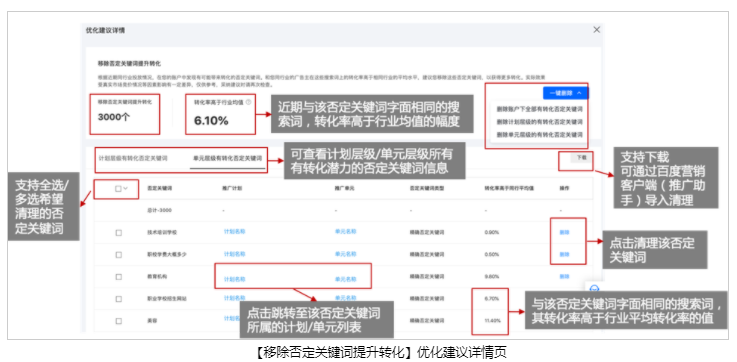Click 删除 for 职校学费大概多少 row
The width and height of the screenshot is (737, 362).
point(564,254)
